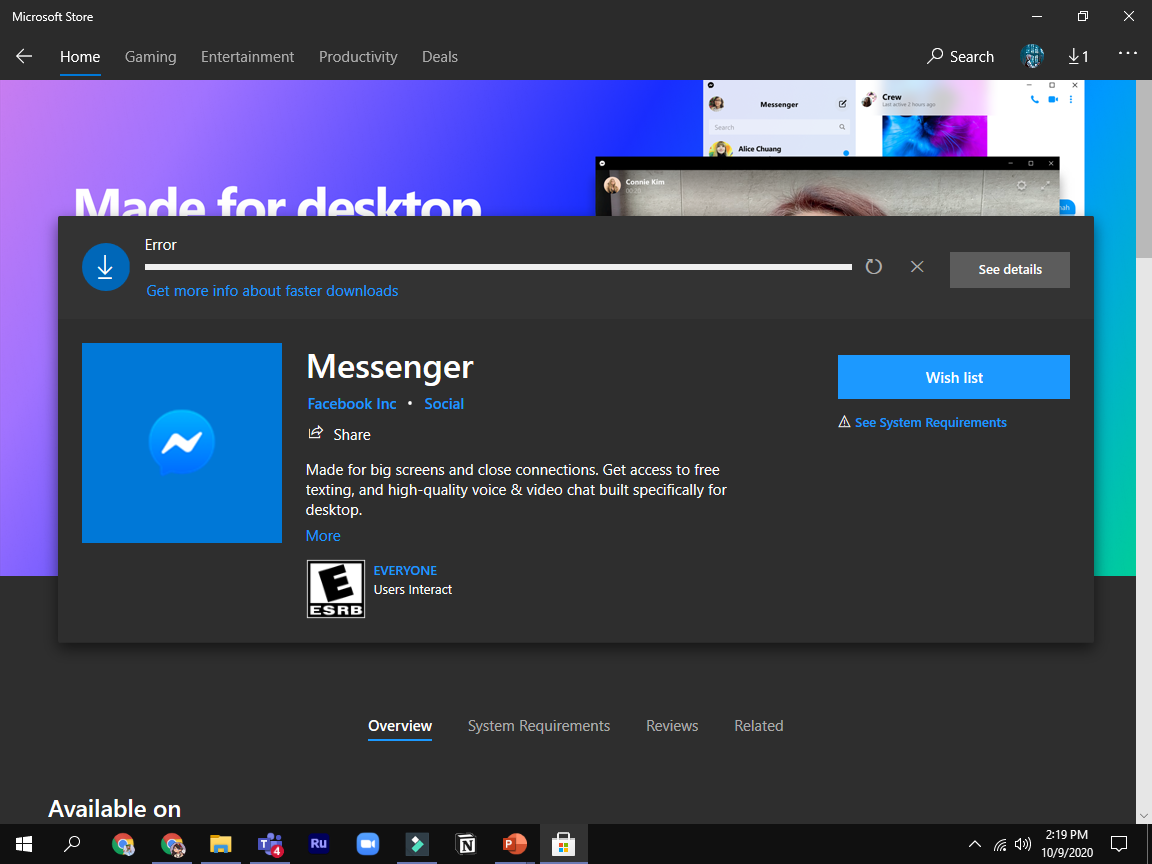Viewport: 1152px width, 864px height.
Task: Cancel the Messenger download
Action: [917, 267]
